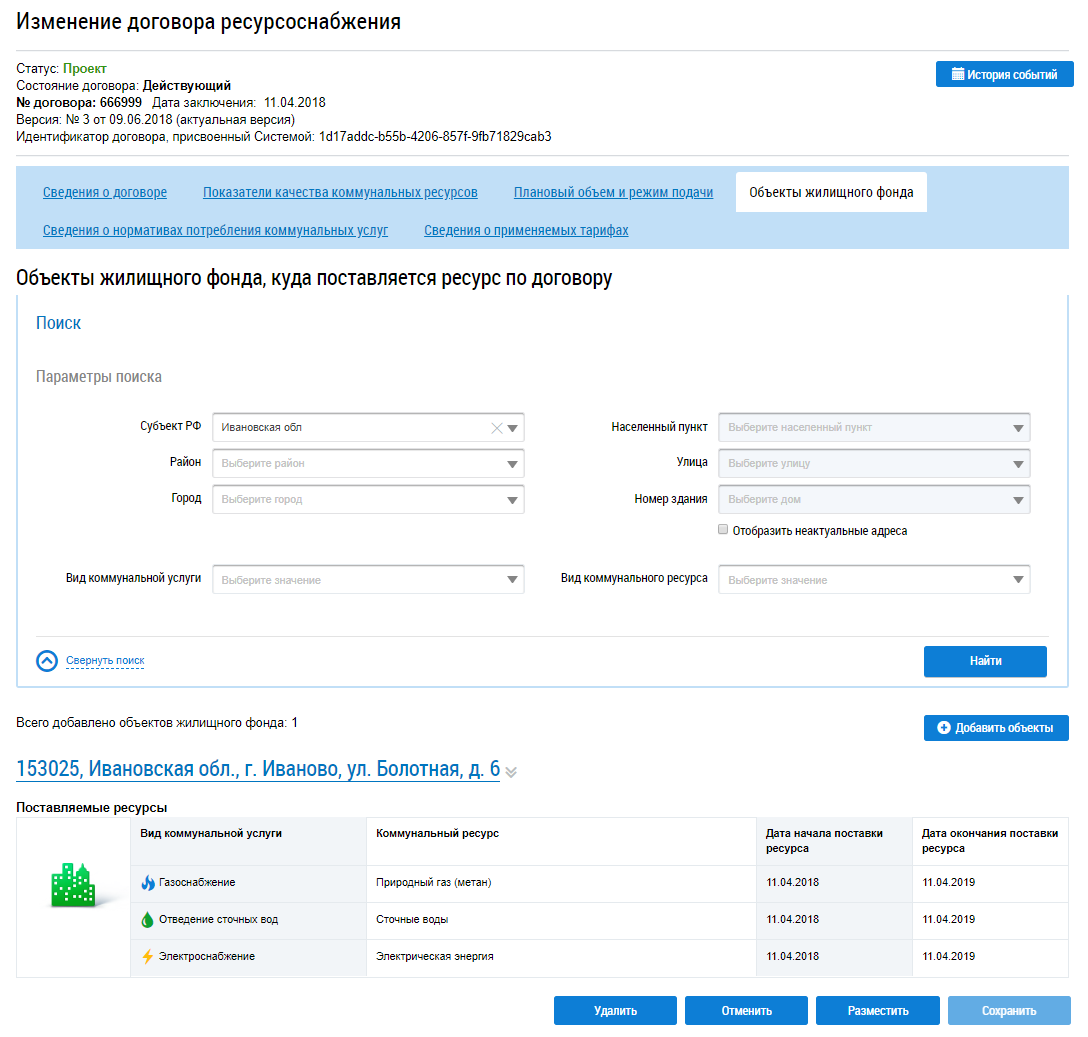Click the green water drop icon
This screenshot has width=1088, height=1037.
point(148,920)
